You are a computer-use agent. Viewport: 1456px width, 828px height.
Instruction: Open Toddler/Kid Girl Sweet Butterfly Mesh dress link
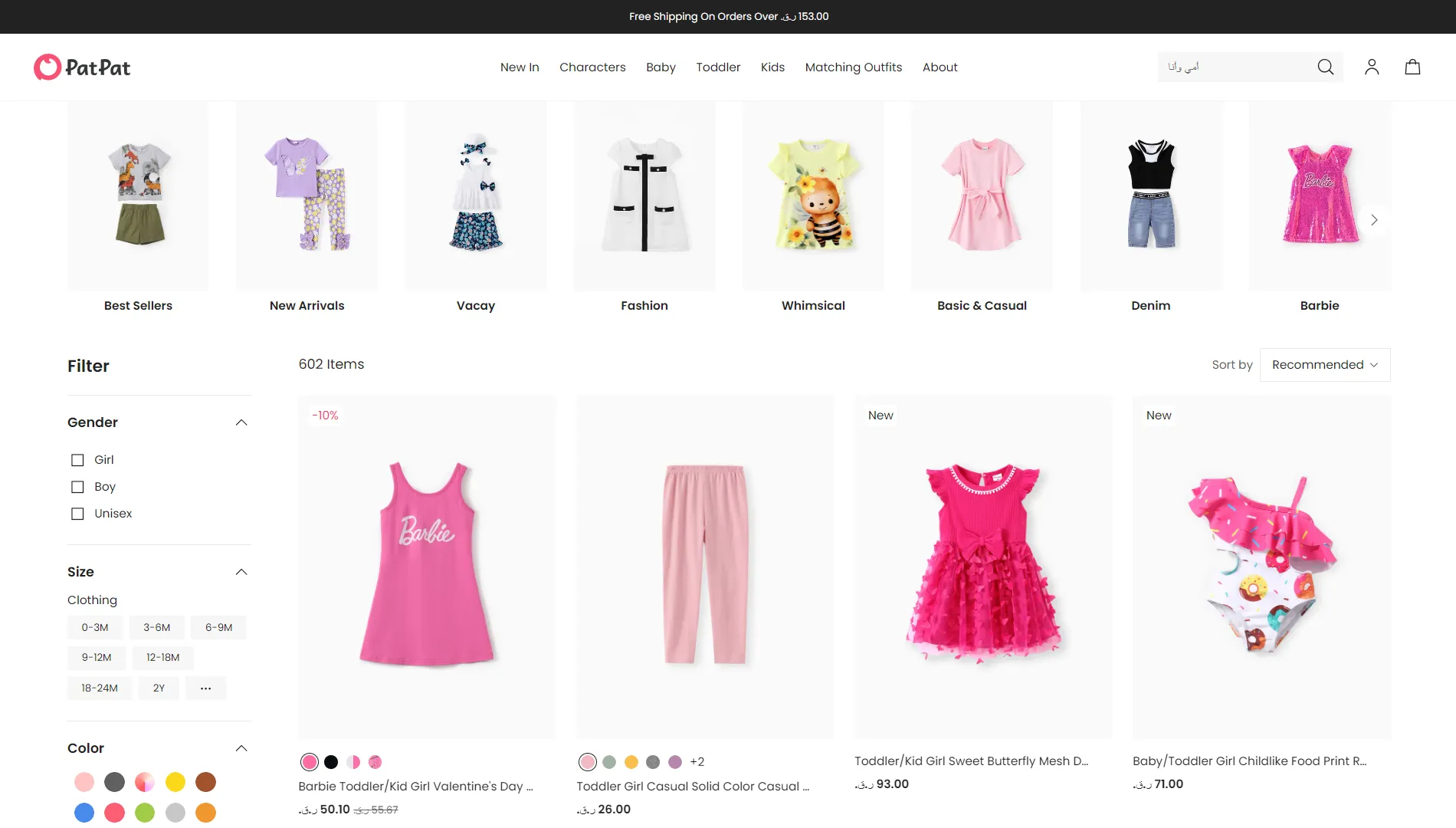[x=971, y=761]
